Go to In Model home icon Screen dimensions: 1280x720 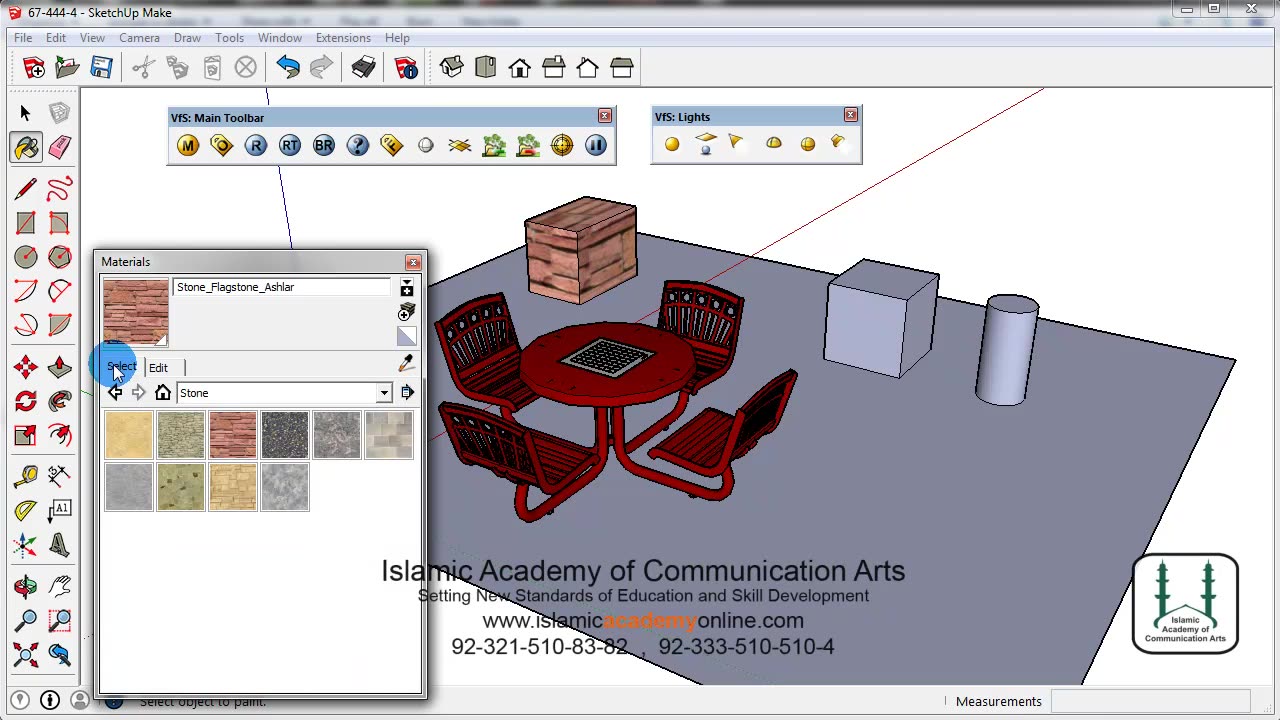pos(163,393)
